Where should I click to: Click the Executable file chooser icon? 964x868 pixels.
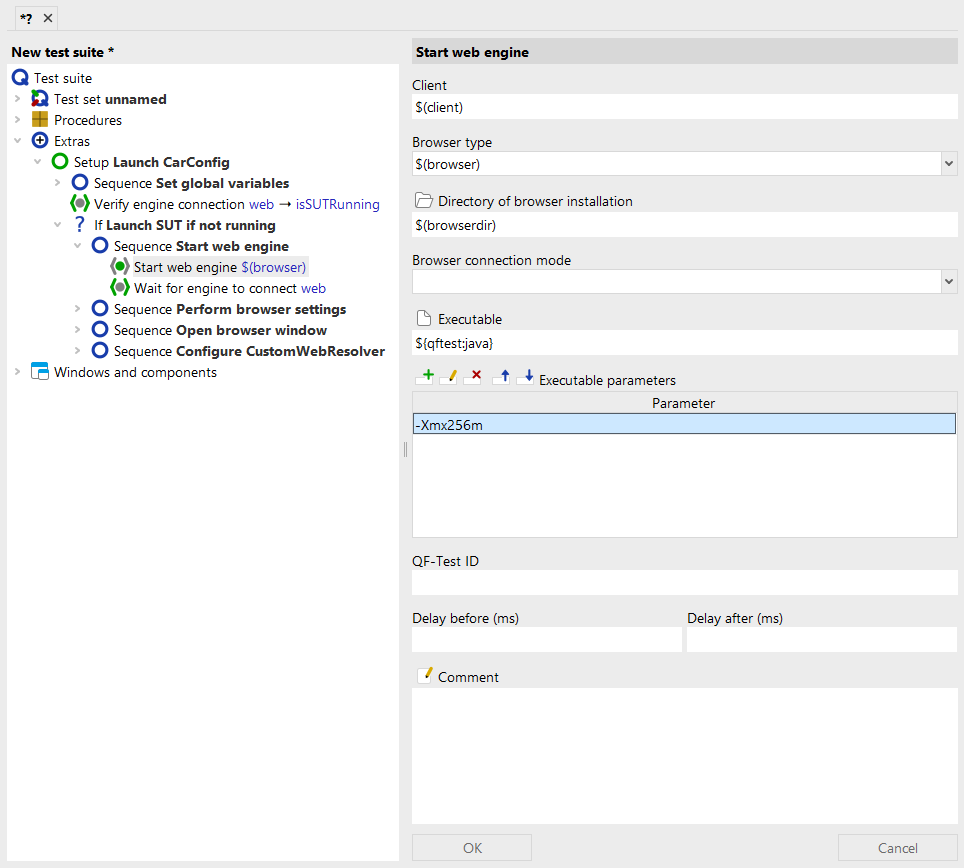coord(423,319)
